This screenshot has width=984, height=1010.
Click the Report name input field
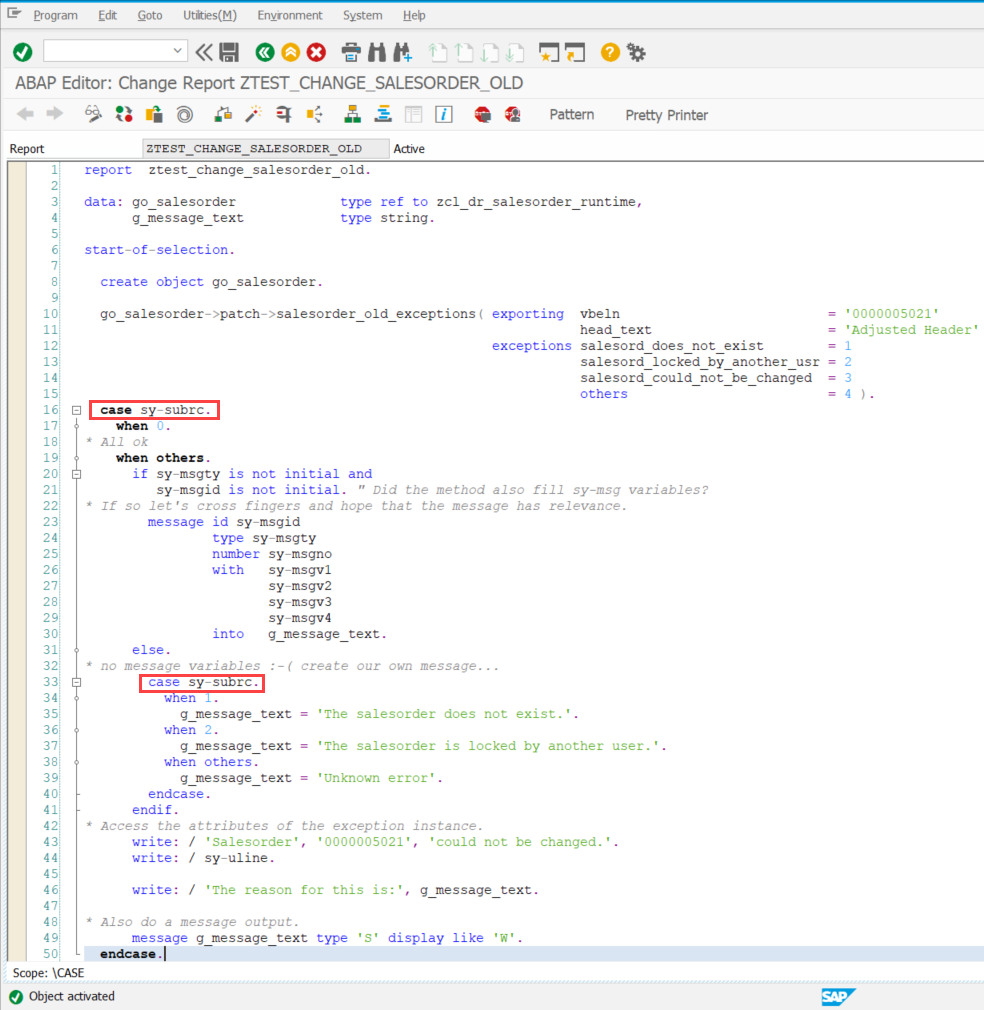coord(265,147)
